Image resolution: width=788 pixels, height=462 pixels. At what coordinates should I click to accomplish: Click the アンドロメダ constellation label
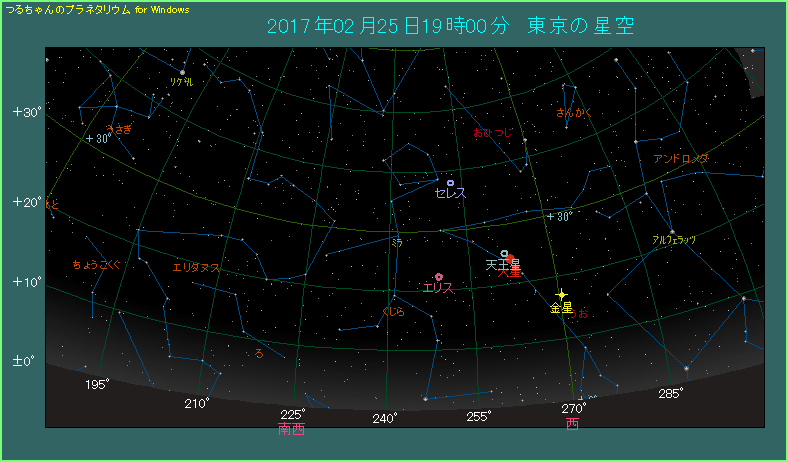pyautogui.click(x=681, y=159)
